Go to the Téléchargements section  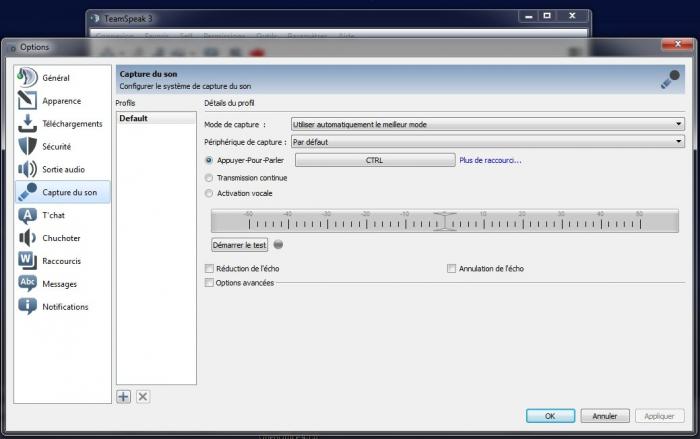pos(72,124)
